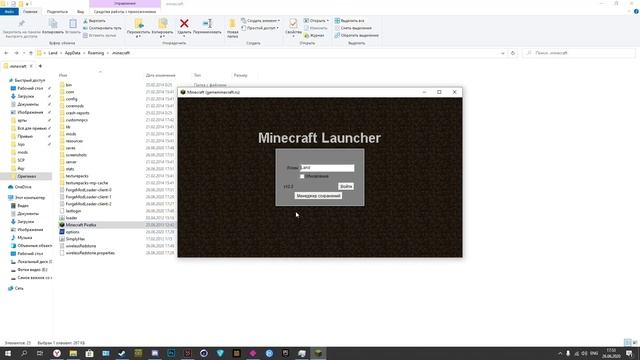Toggle the checkbox under the login field

[302, 176]
